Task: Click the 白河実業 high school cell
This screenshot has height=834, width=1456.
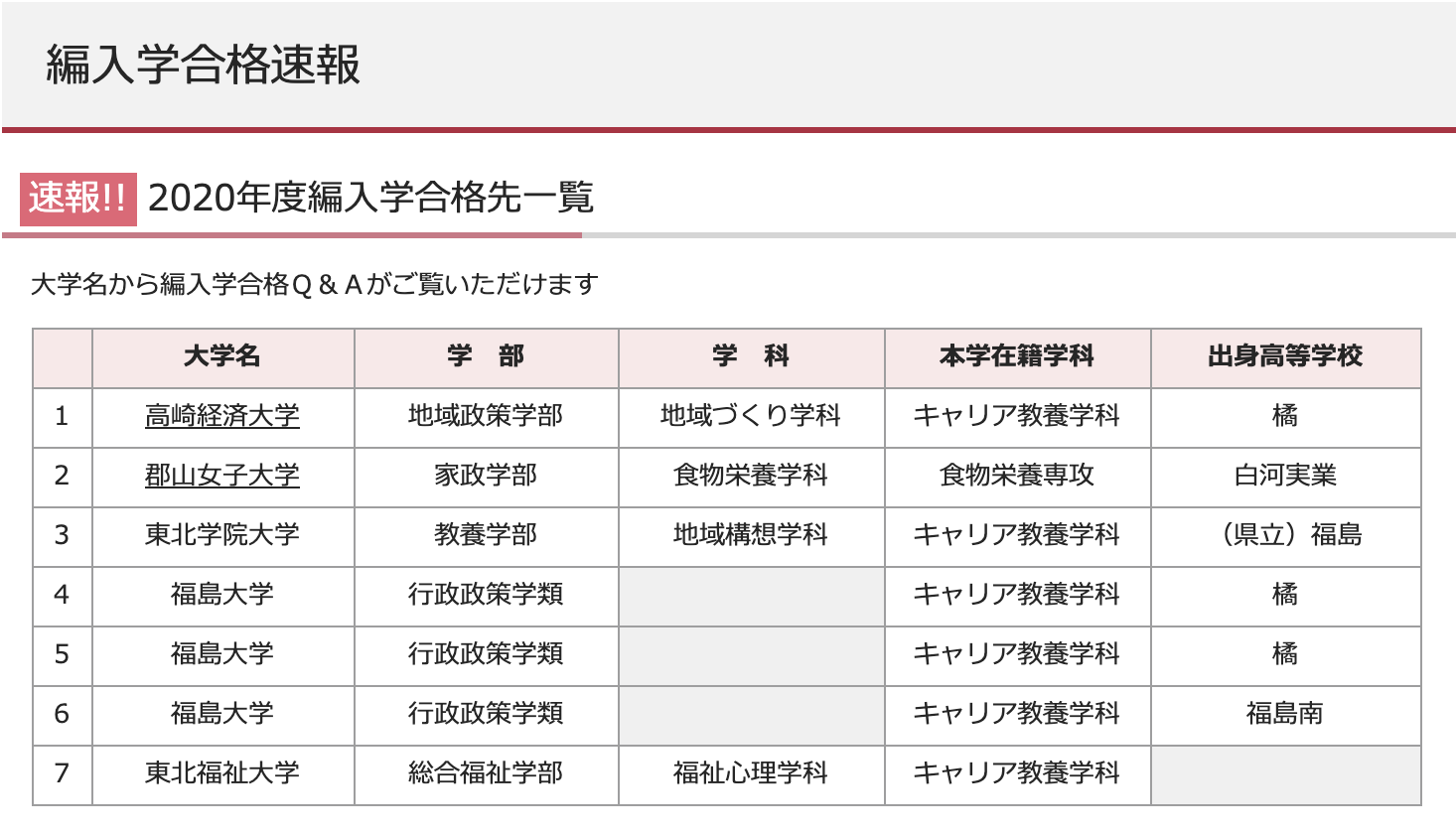Action: pyautogui.click(x=1285, y=476)
